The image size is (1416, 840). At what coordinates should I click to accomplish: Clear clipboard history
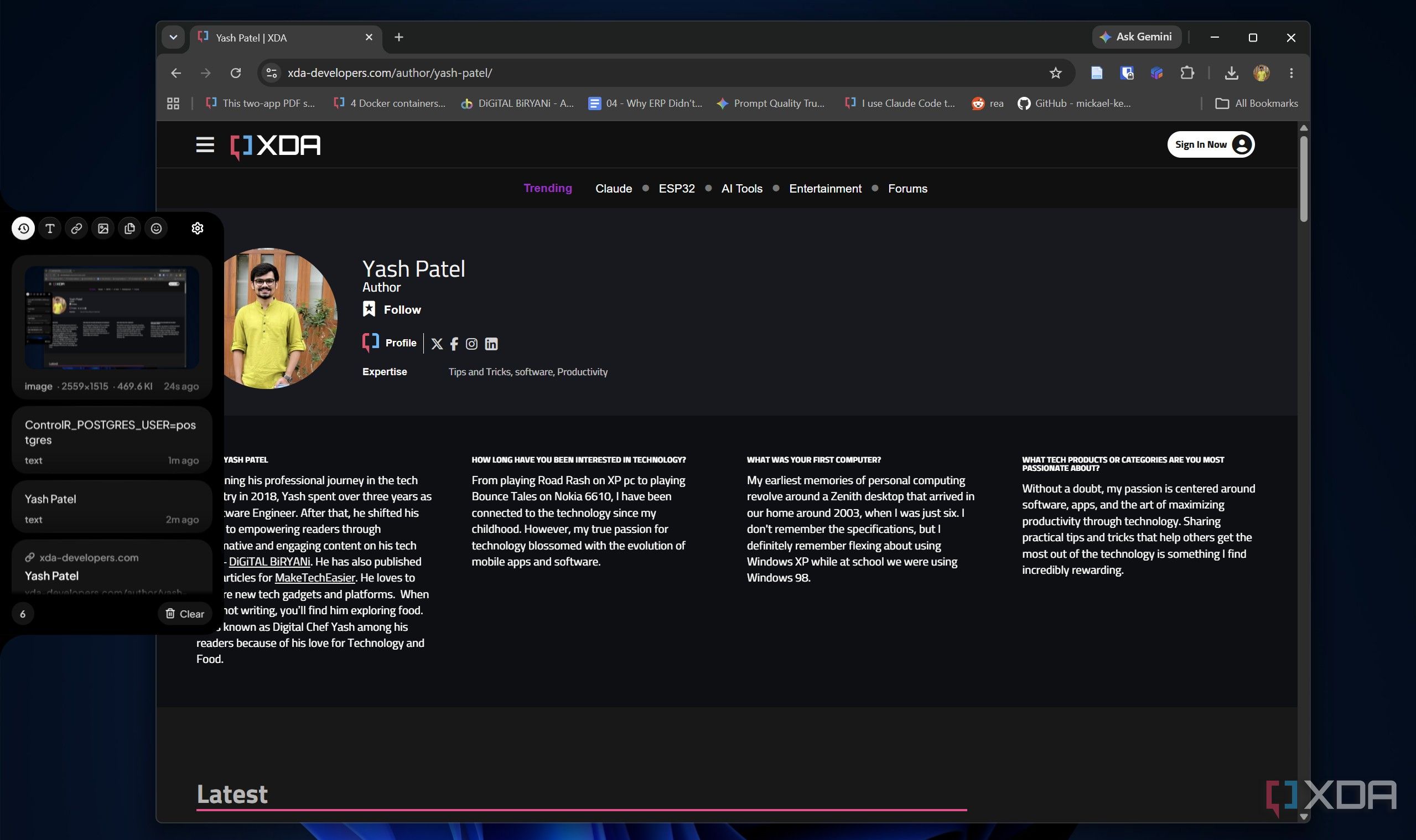click(x=184, y=614)
